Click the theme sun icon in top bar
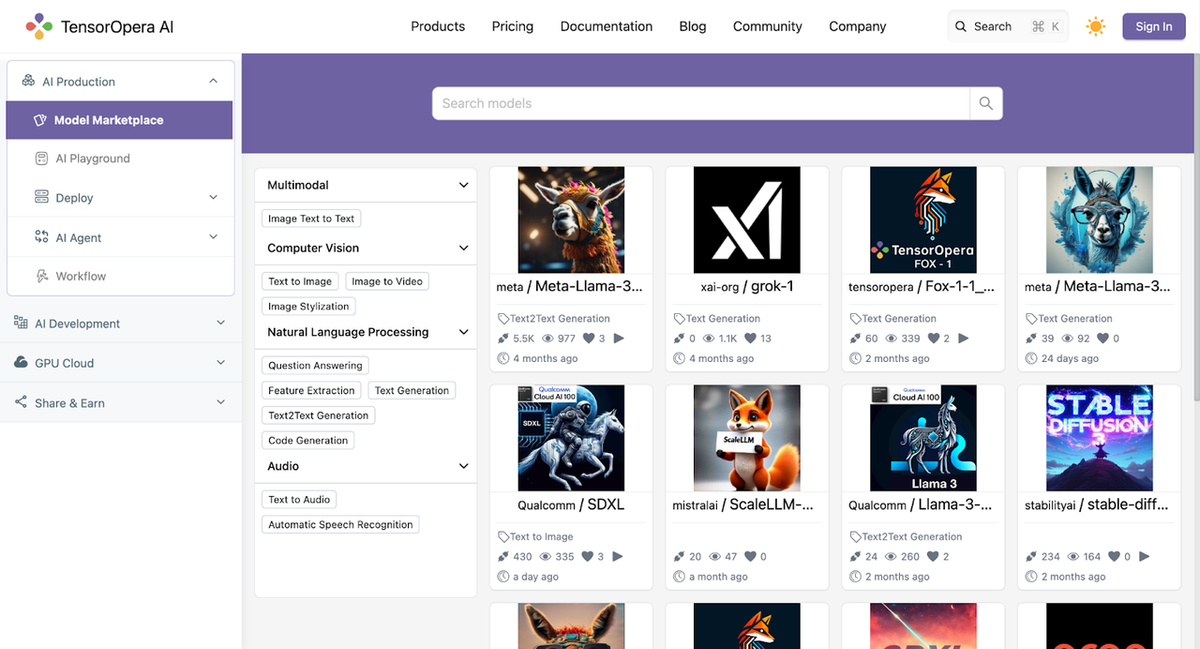 (1095, 26)
